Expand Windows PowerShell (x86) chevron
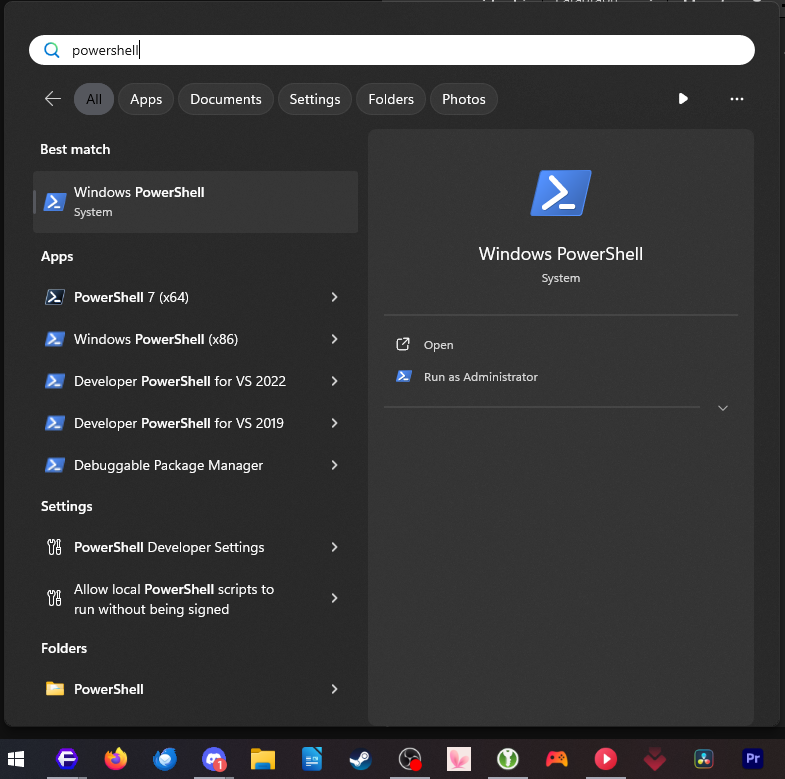 click(x=334, y=339)
